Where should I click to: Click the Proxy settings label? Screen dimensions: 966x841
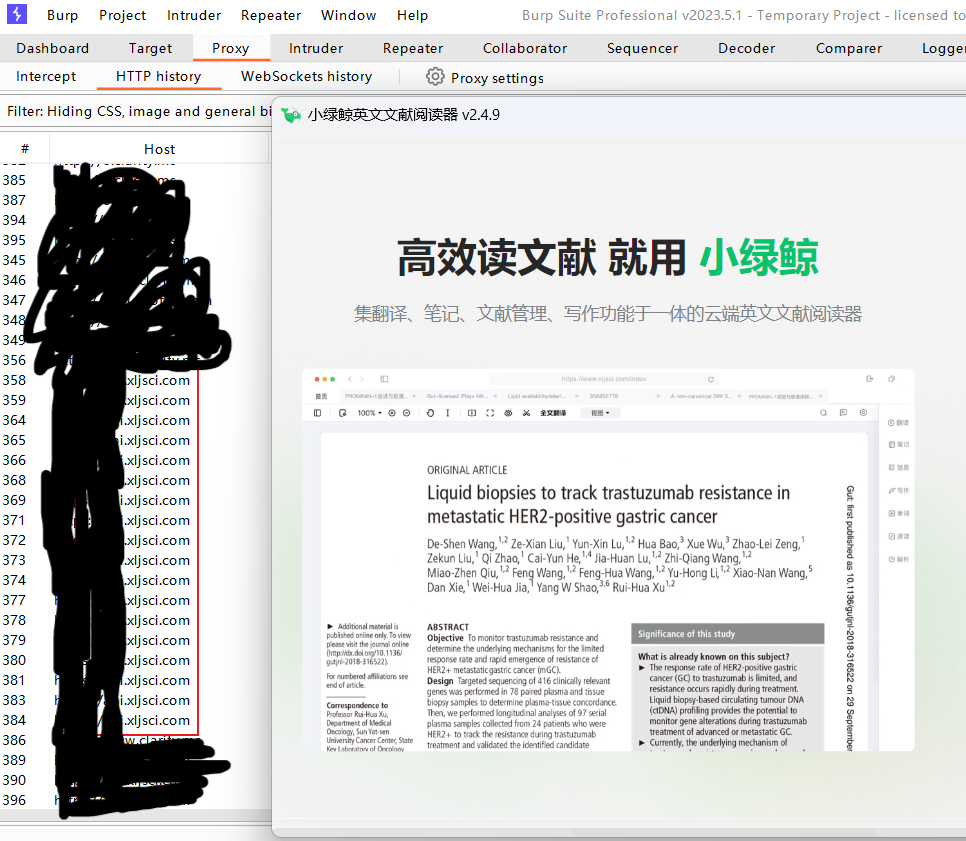497,78
